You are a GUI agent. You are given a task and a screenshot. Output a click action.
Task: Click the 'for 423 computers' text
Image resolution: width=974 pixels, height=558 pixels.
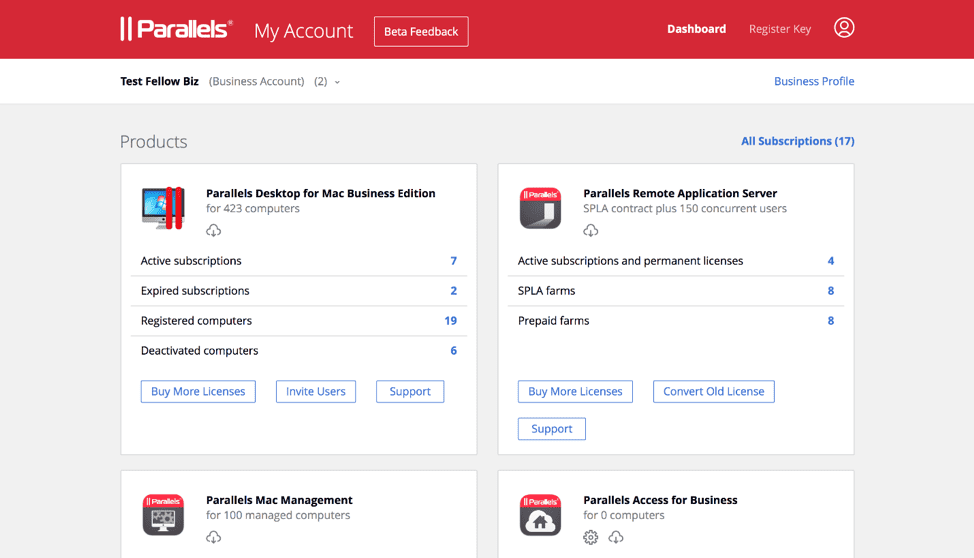coord(253,209)
